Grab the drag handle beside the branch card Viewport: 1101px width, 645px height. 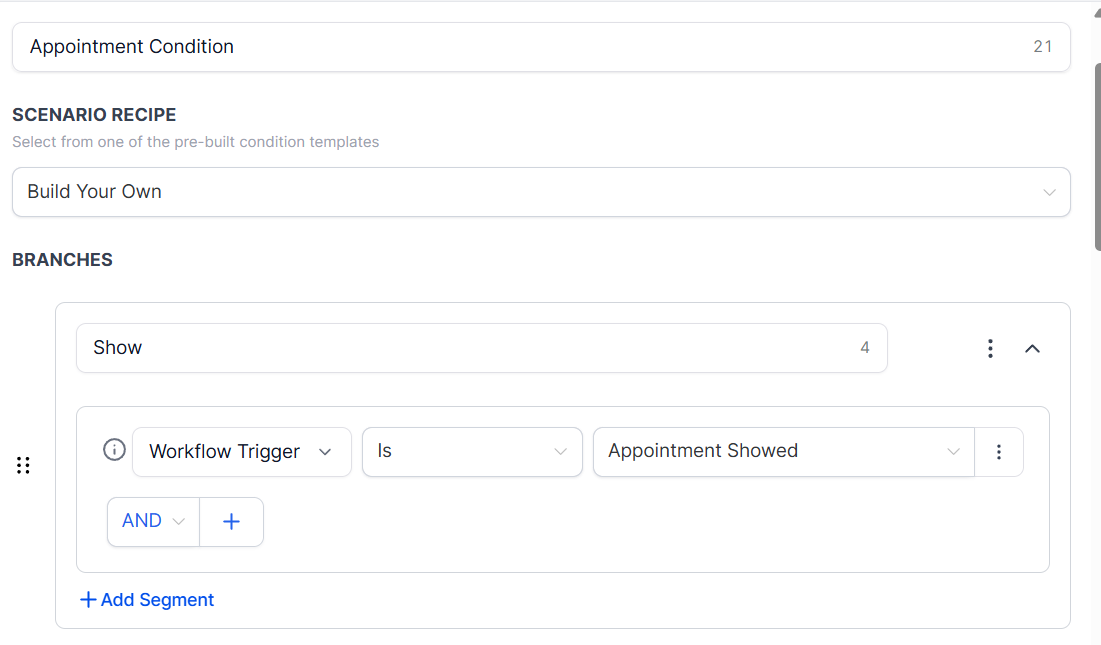point(23,464)
